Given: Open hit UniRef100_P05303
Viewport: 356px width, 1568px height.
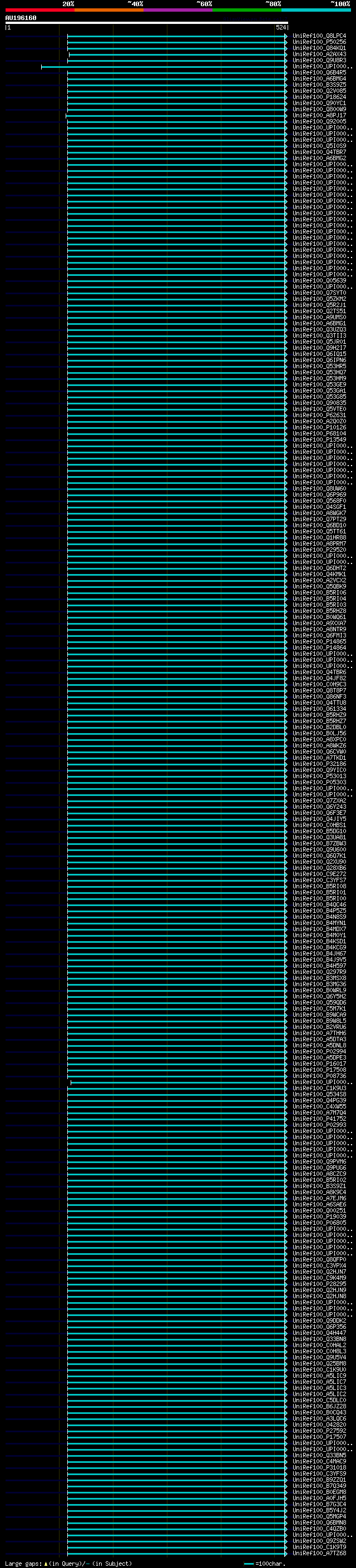Looking at the screenshot, I should tap(319, 782).
